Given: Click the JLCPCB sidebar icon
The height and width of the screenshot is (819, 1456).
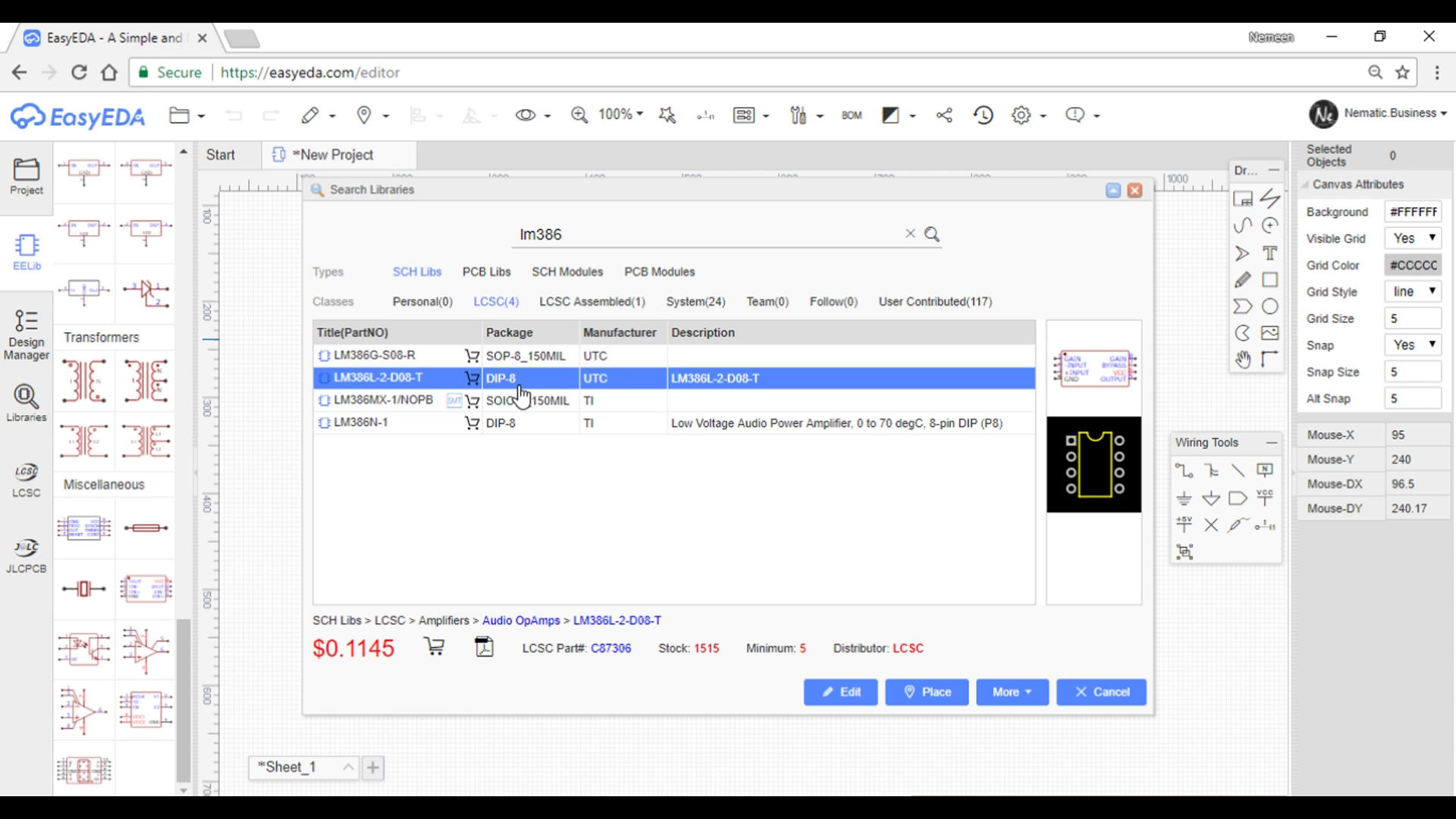Looking at the screenshot, I should [x=27, y=556].
